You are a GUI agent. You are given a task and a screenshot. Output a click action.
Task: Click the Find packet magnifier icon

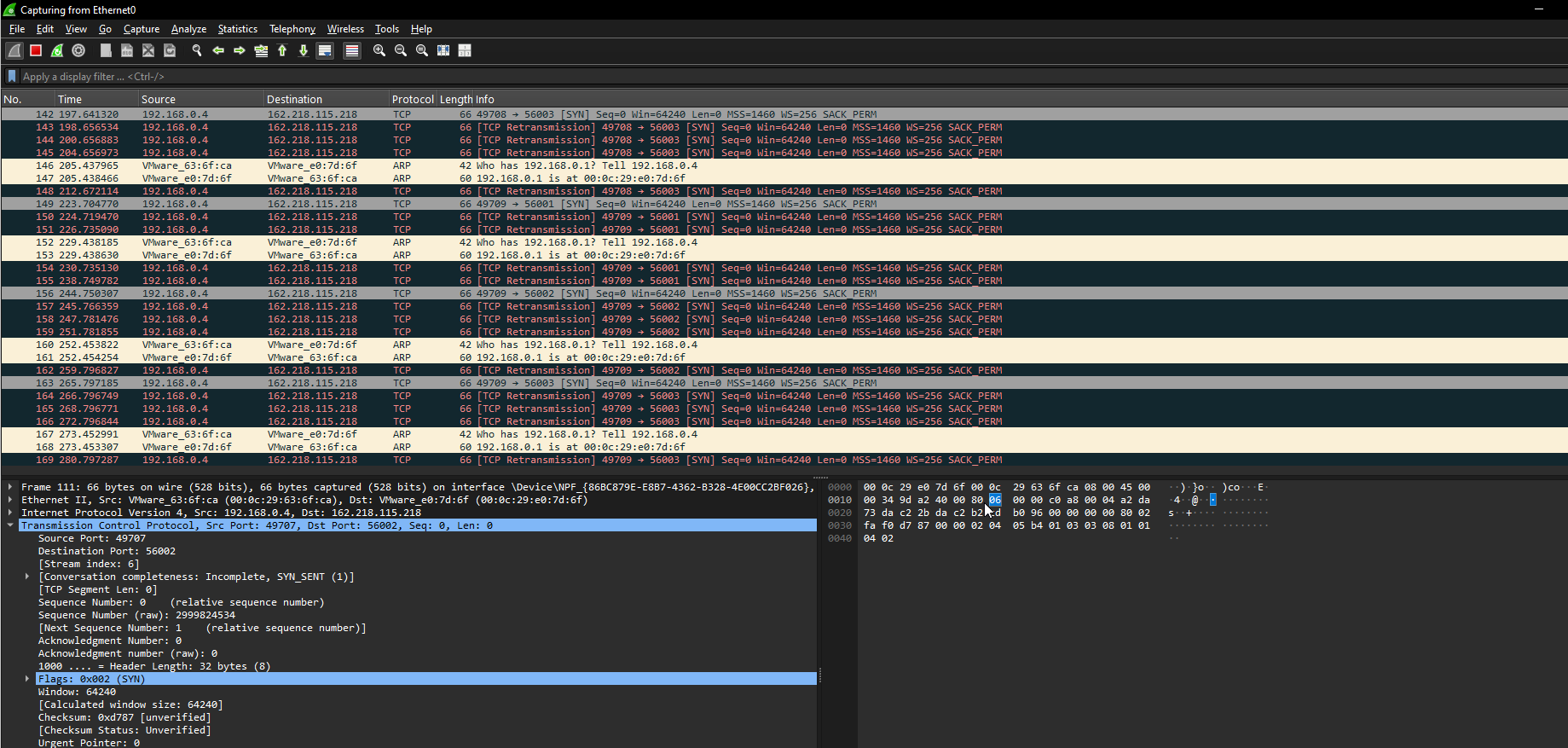coord(197,51)
